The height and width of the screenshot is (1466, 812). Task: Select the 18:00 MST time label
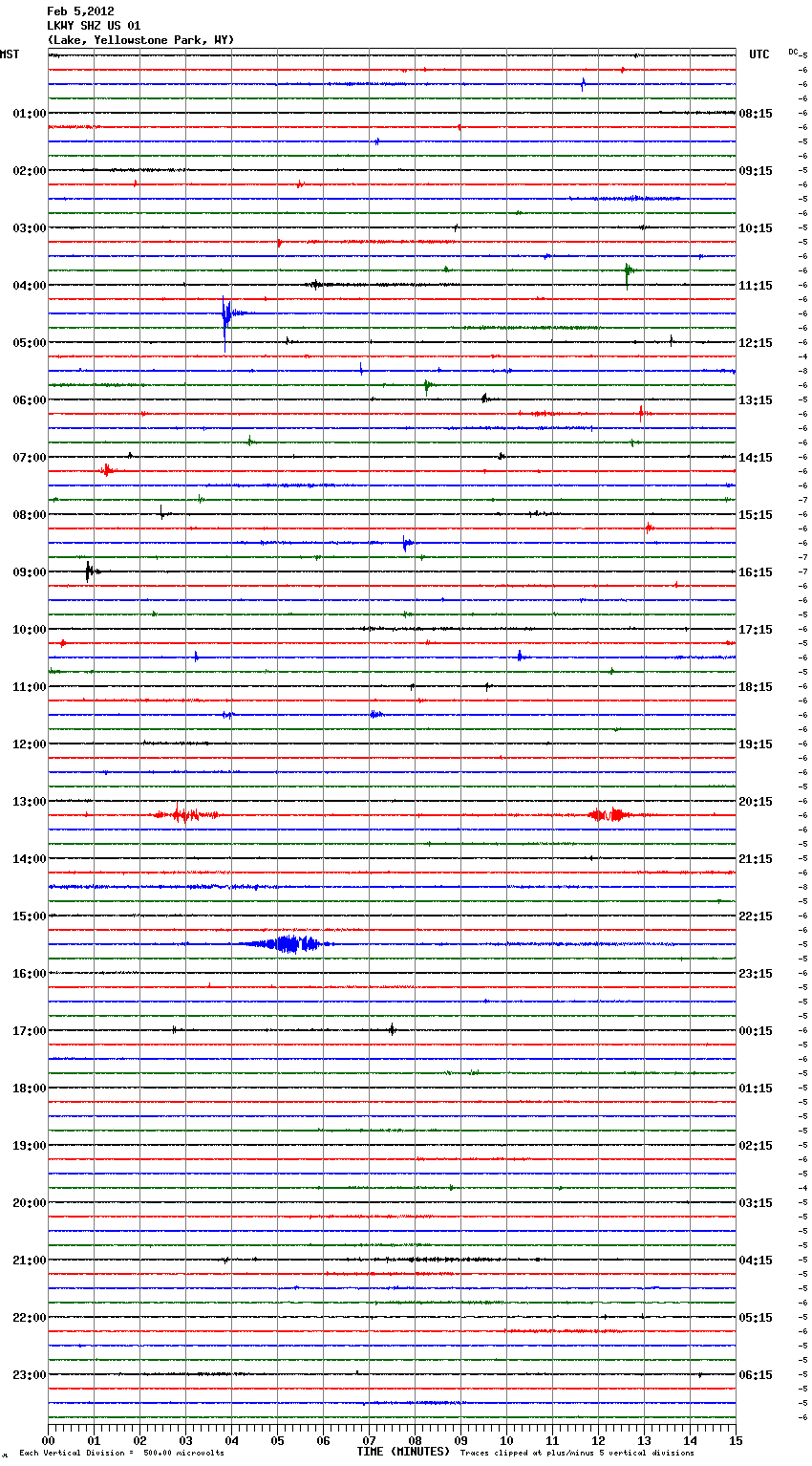[29, 1089]
